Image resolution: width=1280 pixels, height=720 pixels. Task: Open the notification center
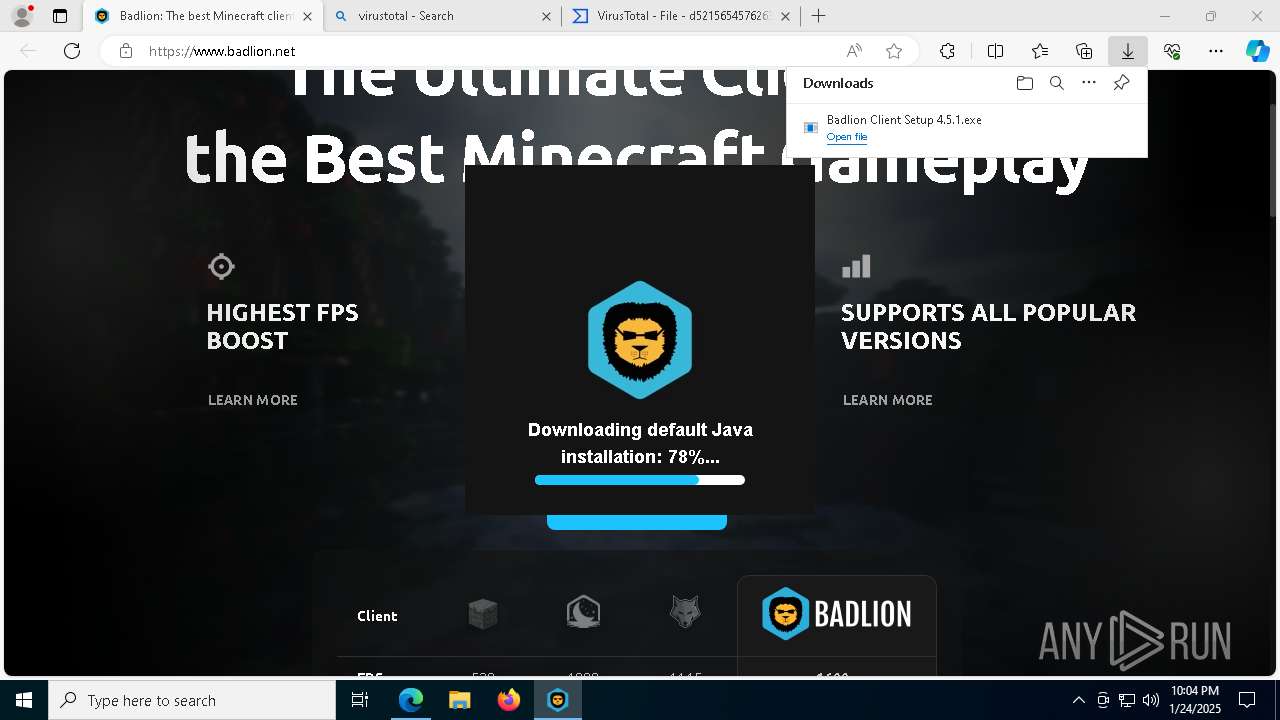(1248, 700)
